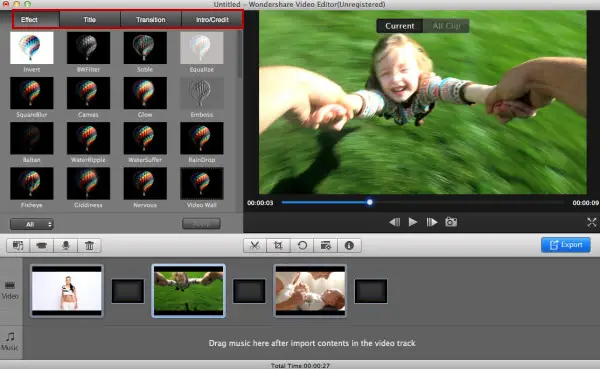600x369 pixels.
Task: Select the child on grass clip
Action: [x=189, y=291]
